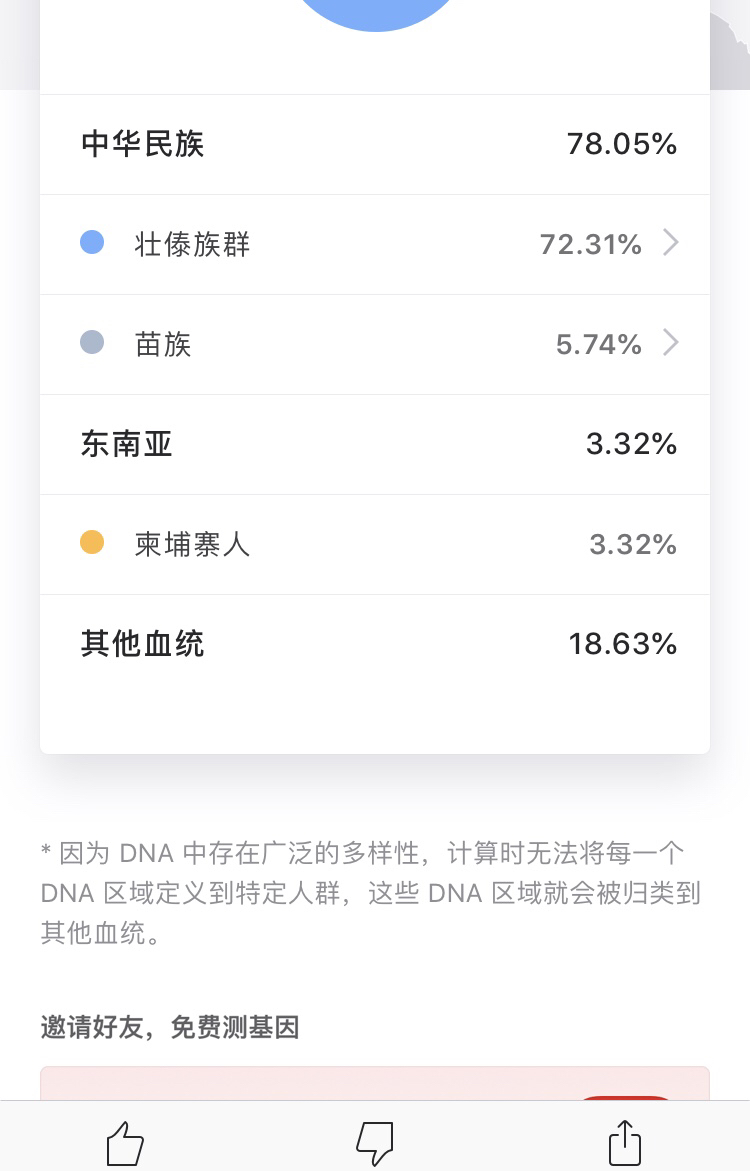Click the 5.74% percentage value
750x1171 pixels.
pos(598,344)
